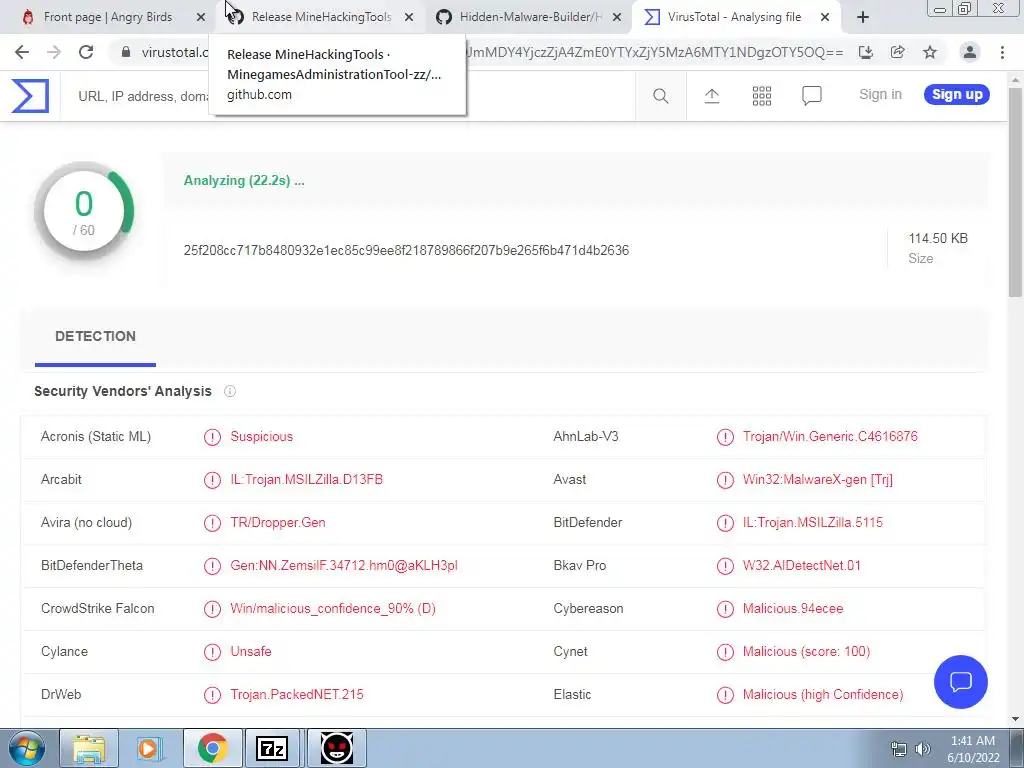Open Windows Explorer from taskbar
1024x768 pixels.
[89, 748]
